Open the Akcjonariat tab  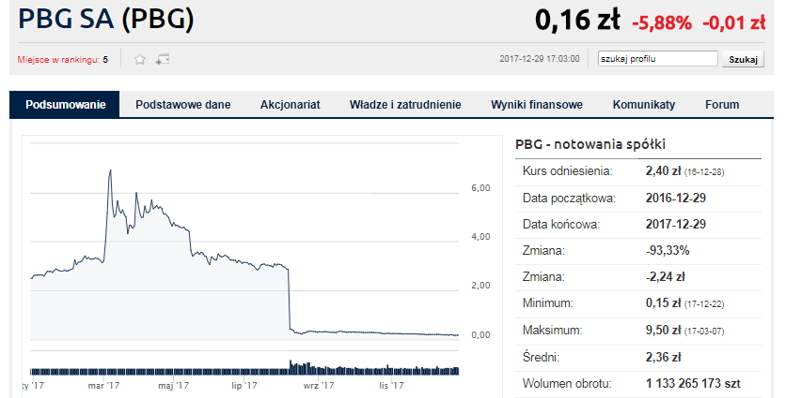290,105
